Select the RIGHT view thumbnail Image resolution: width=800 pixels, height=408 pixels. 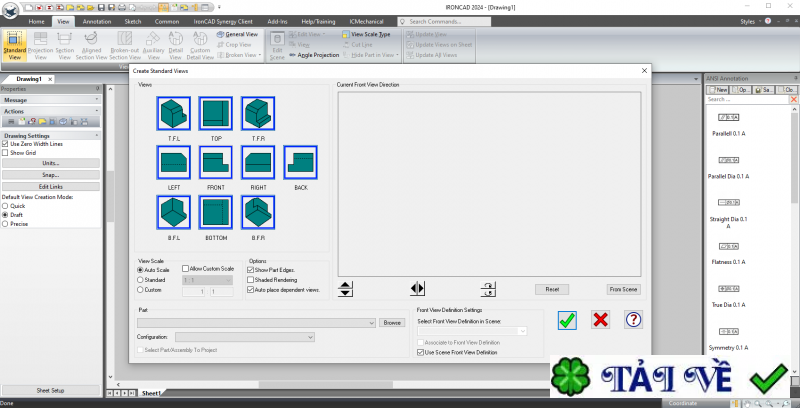pyautogui.click(x=258, y=162)
